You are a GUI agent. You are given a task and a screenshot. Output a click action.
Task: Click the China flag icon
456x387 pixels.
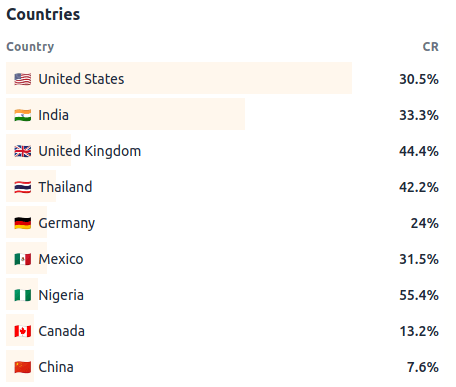[23, 367]
